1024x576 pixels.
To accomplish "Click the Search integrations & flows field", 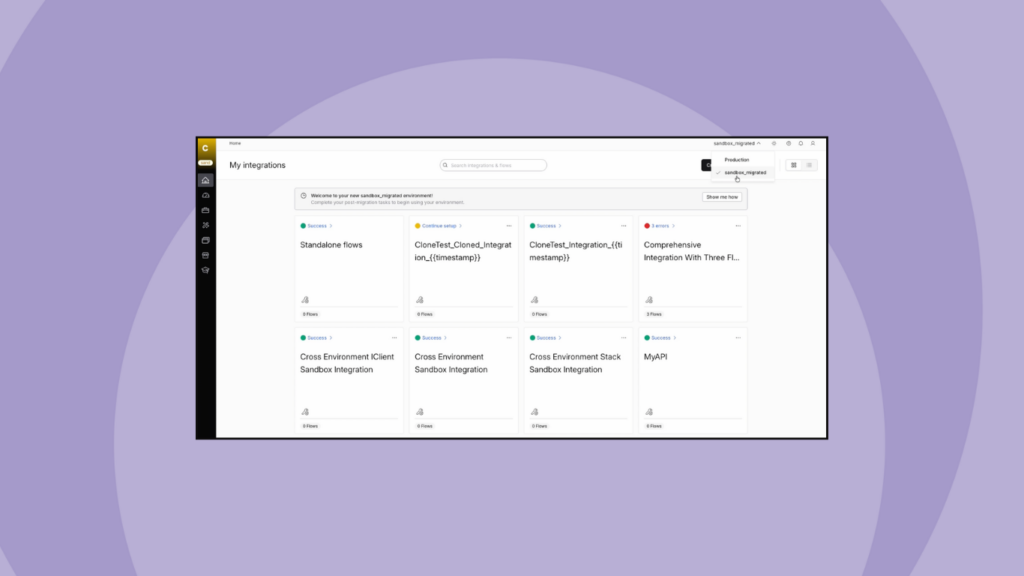I will point(494,165).
